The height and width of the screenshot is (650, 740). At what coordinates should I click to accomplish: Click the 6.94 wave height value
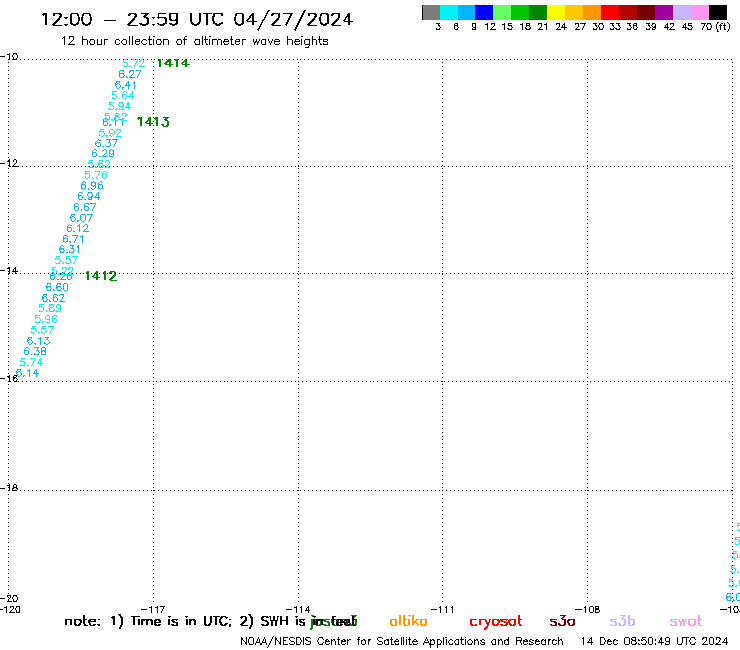coord(89,196)
